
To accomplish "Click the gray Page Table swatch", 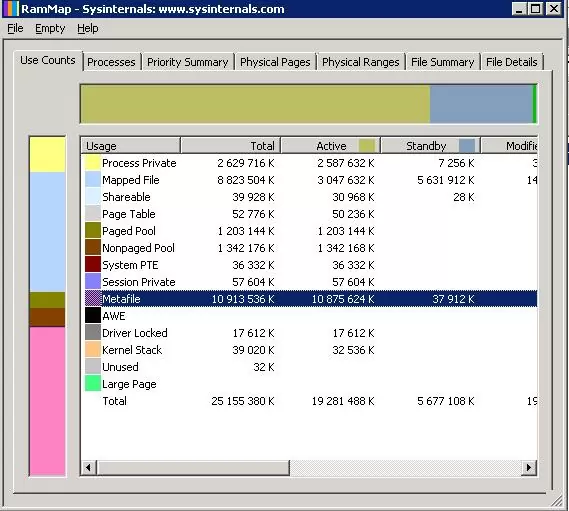I will click(93, 214).
